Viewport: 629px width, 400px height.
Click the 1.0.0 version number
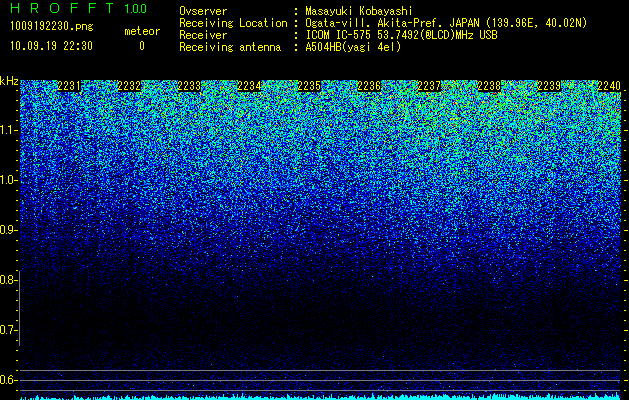coord(135,9)
